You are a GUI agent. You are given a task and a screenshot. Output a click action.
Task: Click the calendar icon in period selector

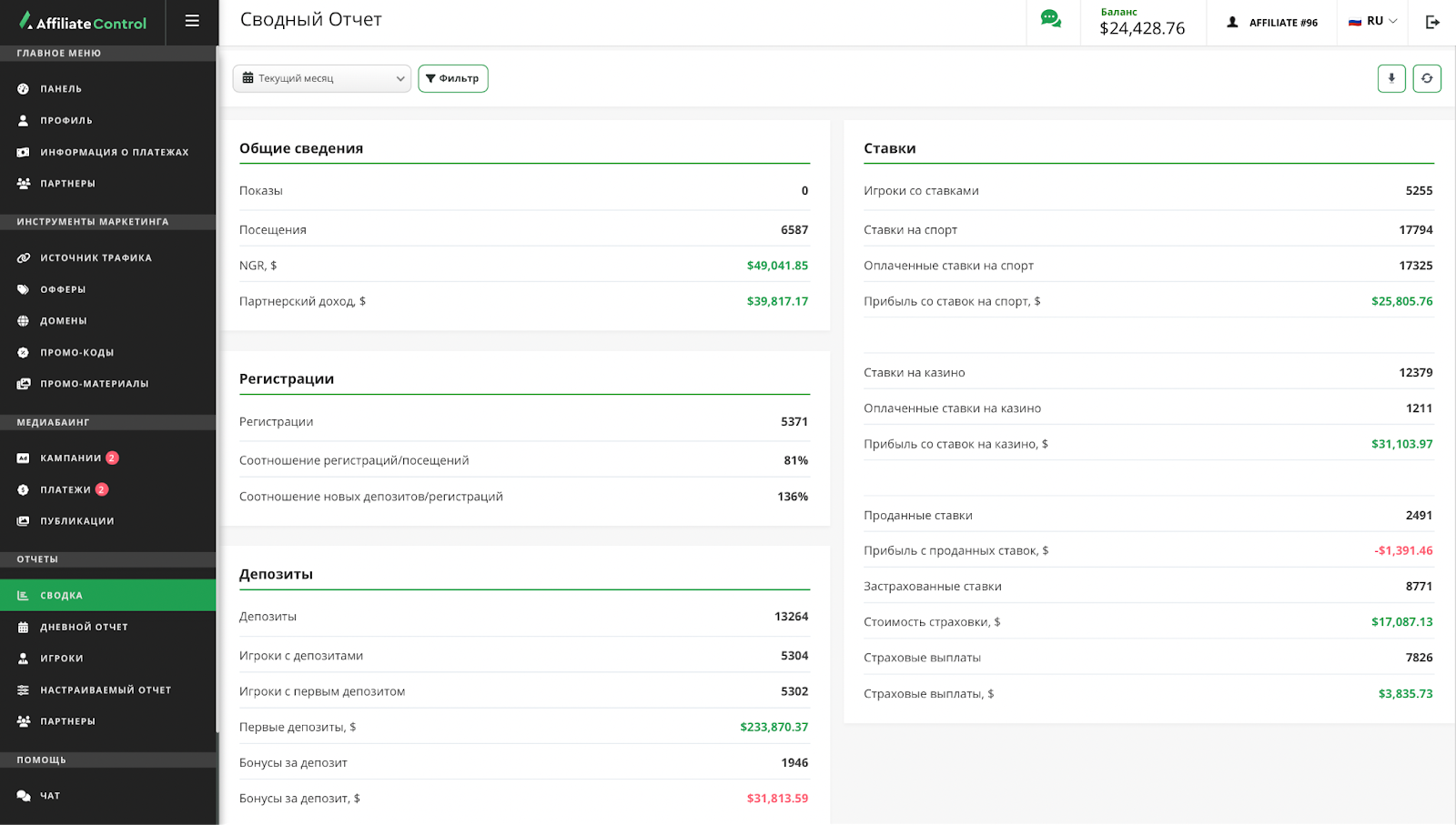point(248,78)
